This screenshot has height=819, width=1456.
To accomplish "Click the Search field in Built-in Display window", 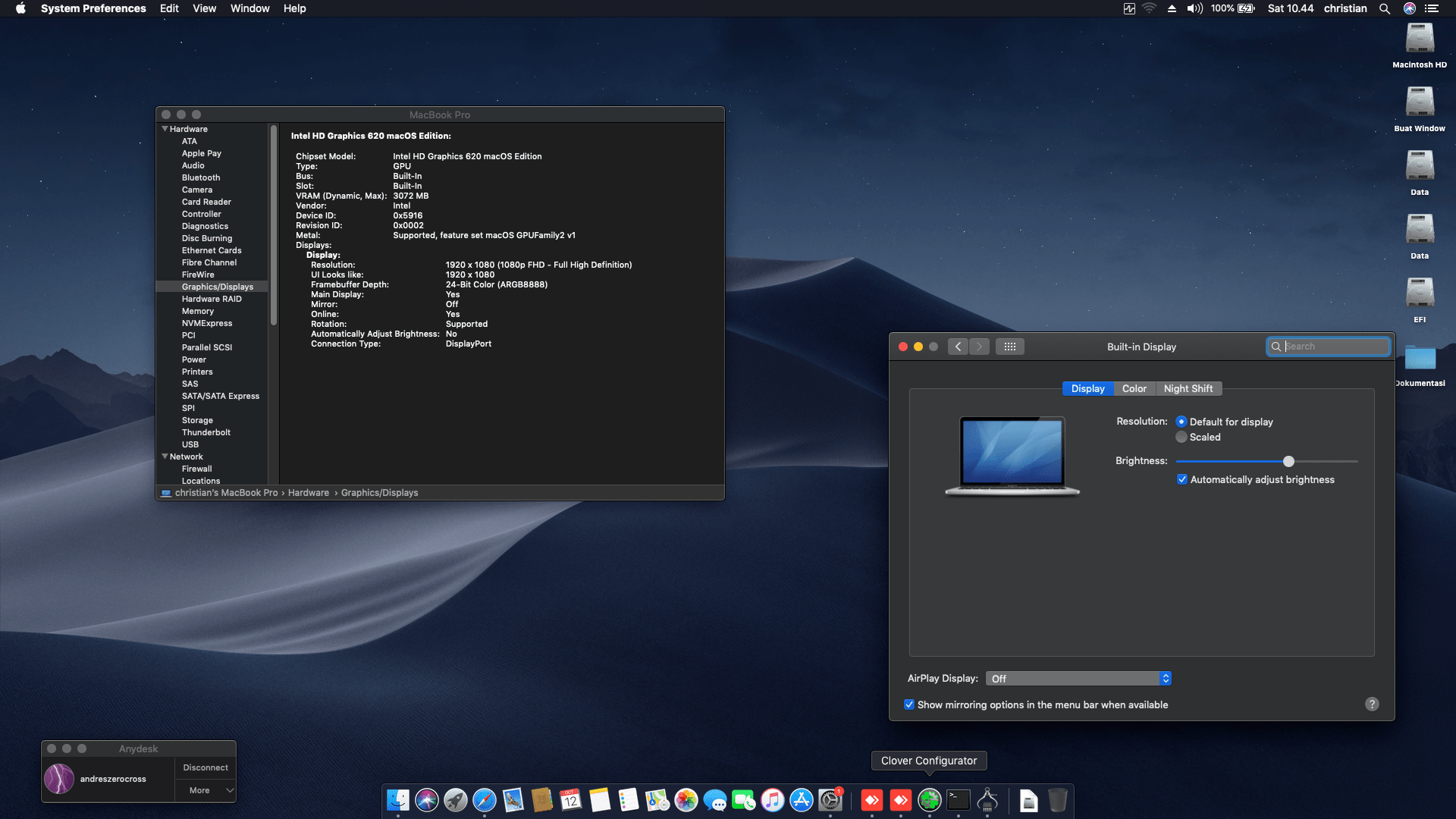I will click(x=1331, y=346).
